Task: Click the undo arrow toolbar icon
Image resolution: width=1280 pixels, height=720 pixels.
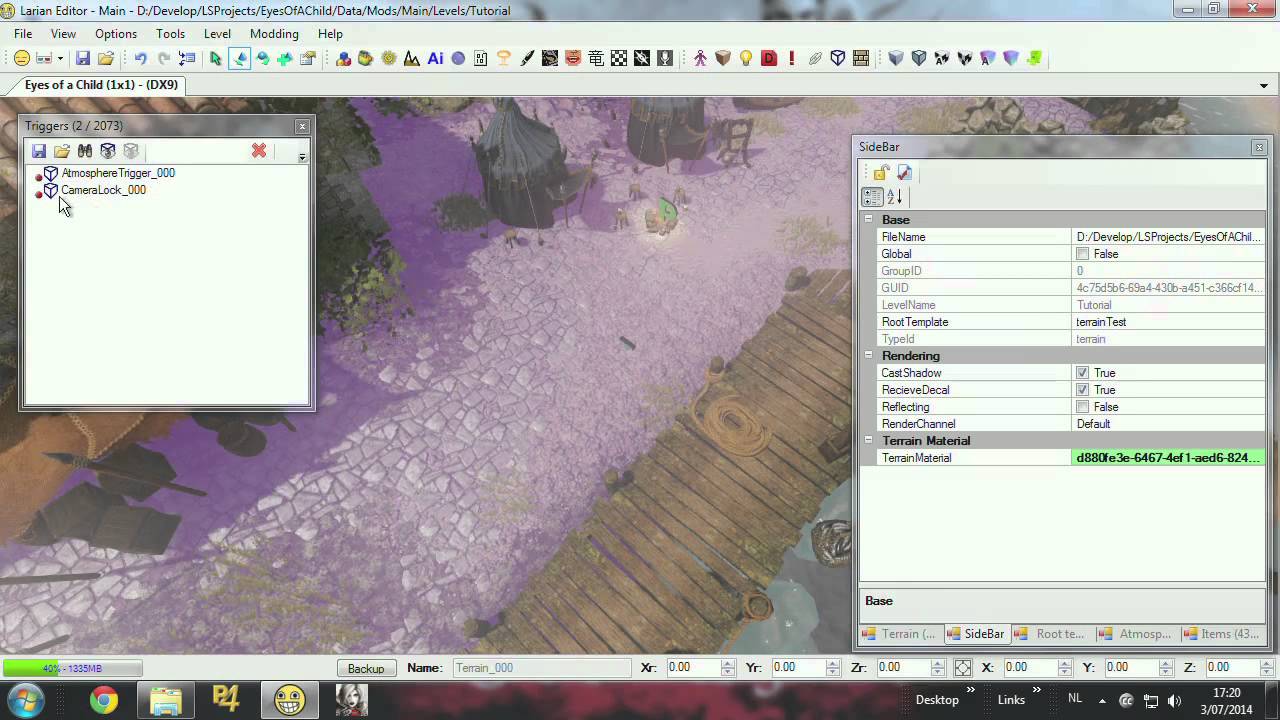Action: [141, 59]
